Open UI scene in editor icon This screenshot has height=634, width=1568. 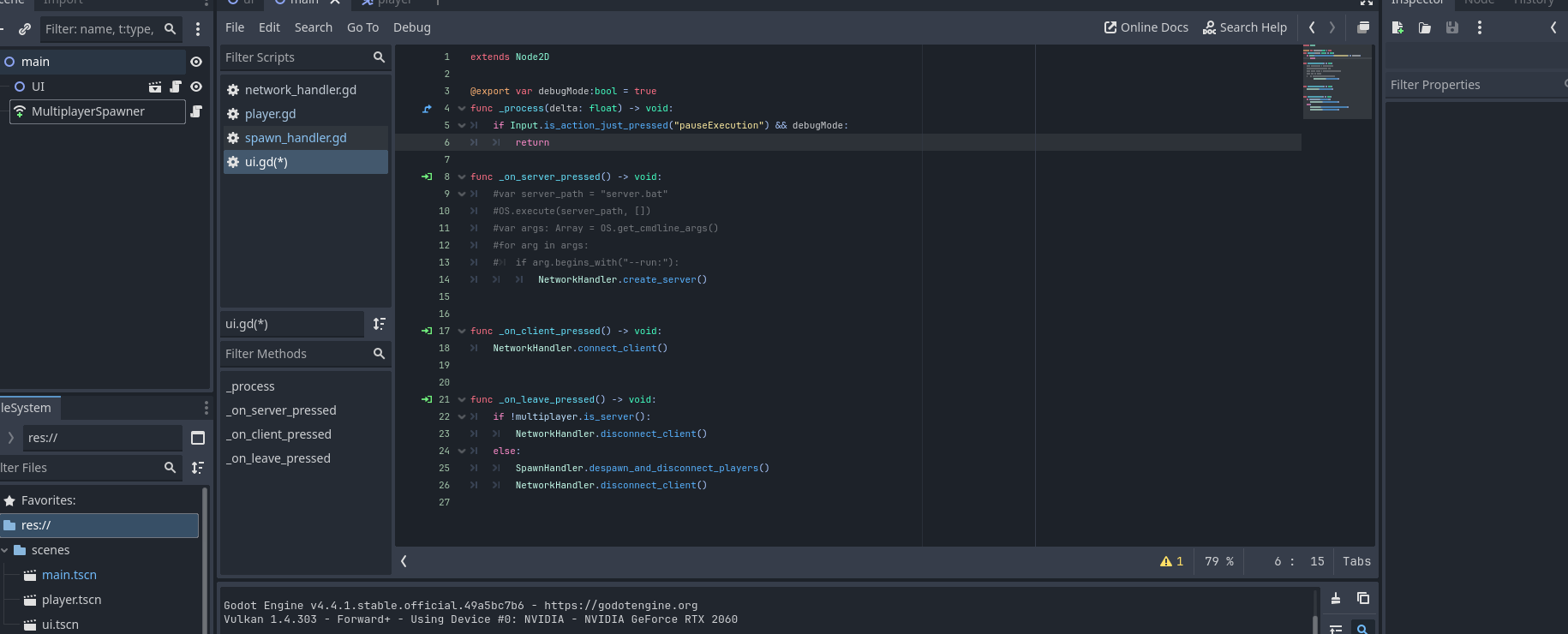coord(155,87)
